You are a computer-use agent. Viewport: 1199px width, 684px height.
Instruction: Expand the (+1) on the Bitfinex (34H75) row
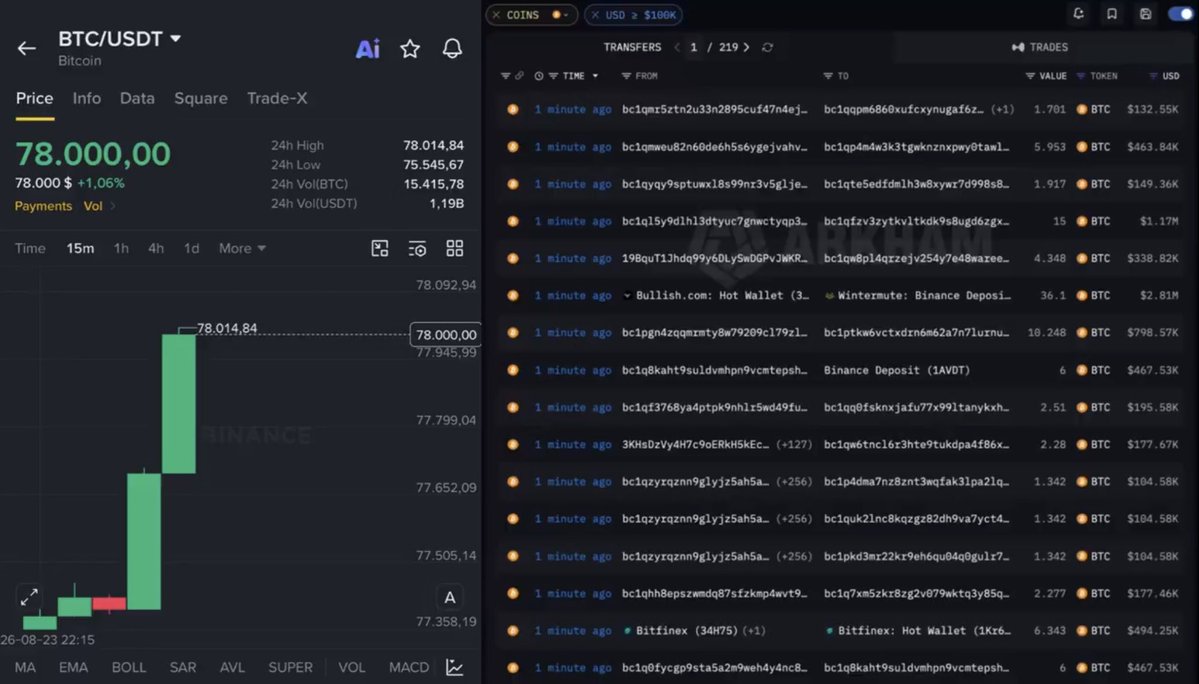pos(754,631)
